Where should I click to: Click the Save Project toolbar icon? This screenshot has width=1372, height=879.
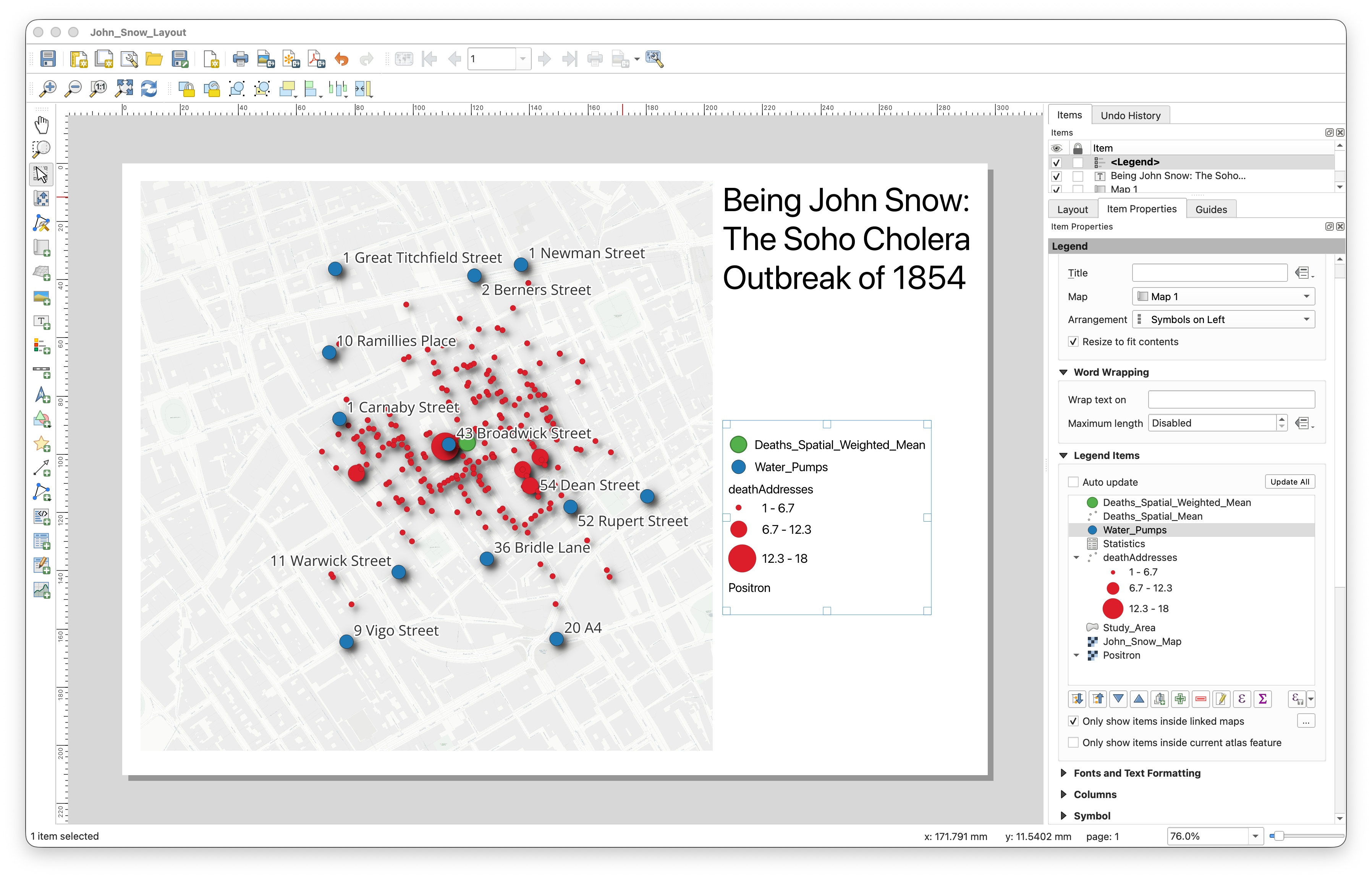(x=48, y=59)
